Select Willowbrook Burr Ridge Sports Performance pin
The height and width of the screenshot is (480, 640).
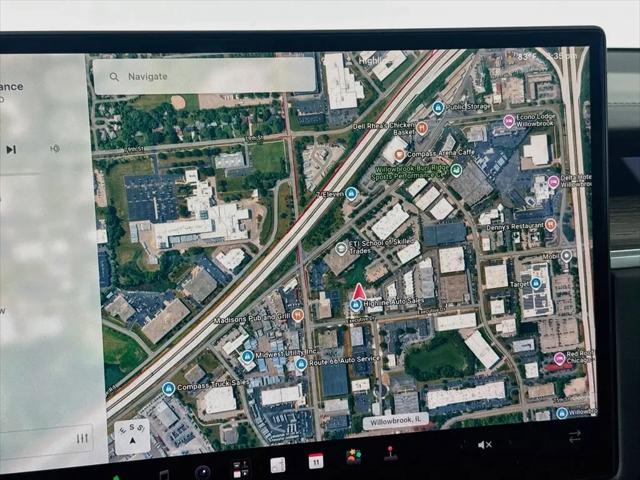coord(456,170)
